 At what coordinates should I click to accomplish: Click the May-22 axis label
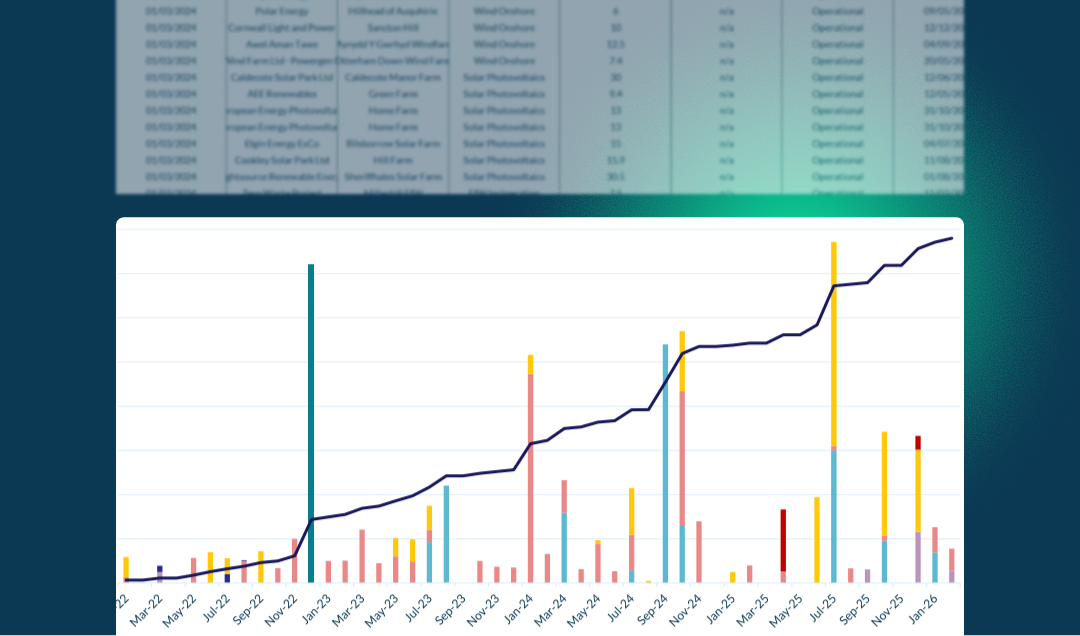180,609
